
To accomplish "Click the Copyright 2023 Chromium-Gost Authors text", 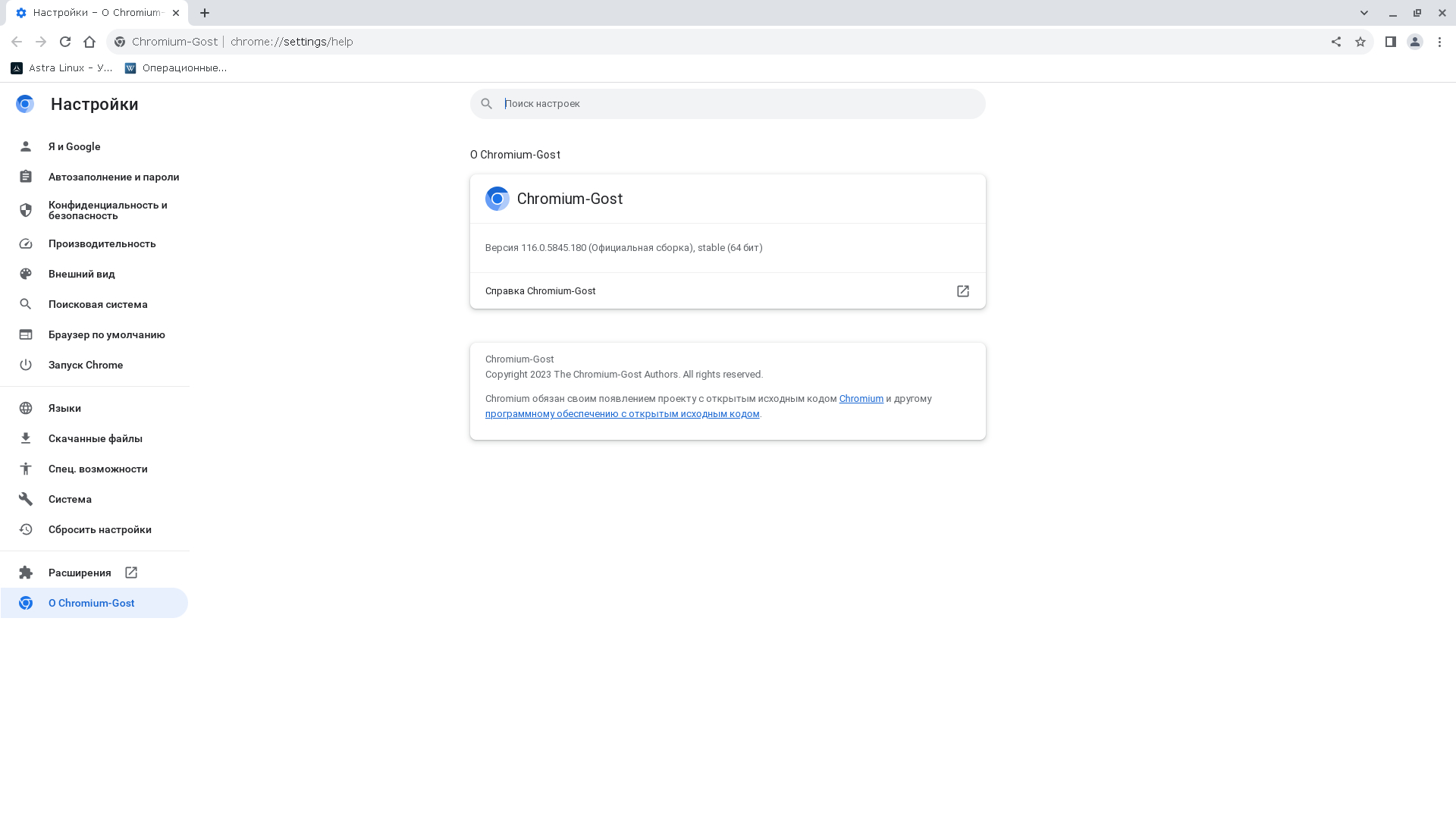I will tap(624, 375).
